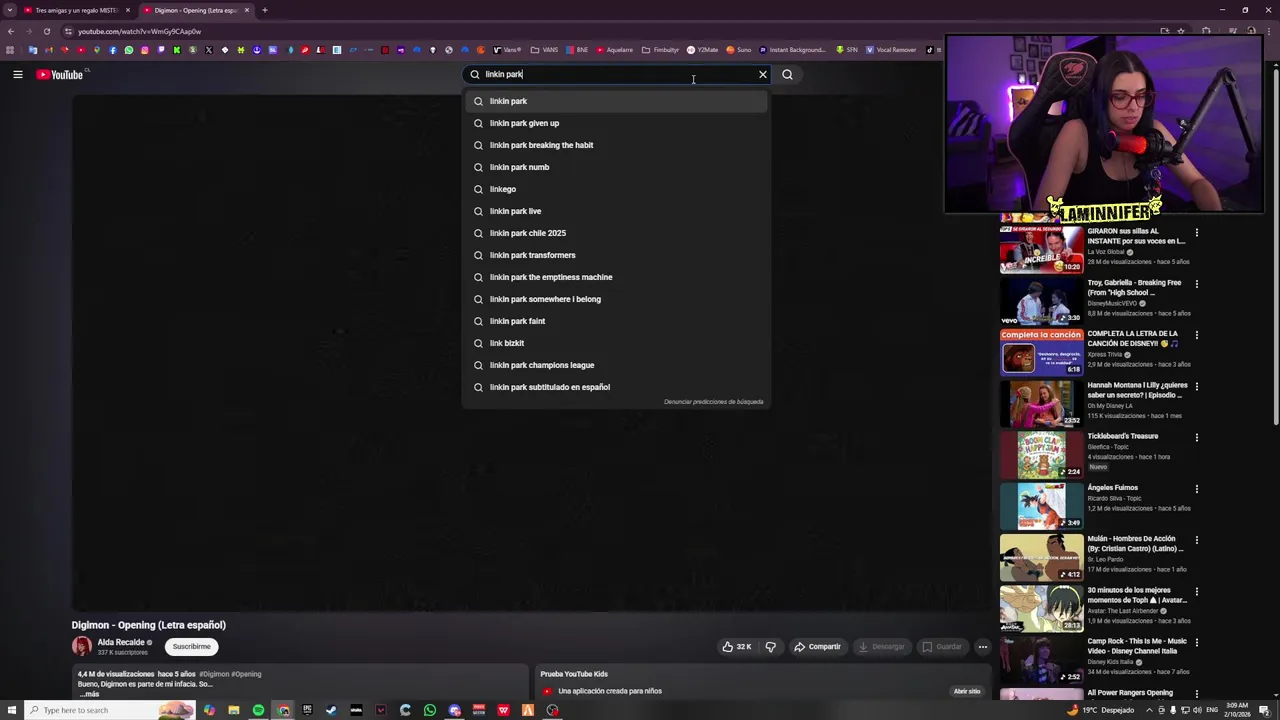Screen dimensions: 1280x720
Task: Open a new browser tab with plus
Action: pyautogui.click(x=264, y=10)
